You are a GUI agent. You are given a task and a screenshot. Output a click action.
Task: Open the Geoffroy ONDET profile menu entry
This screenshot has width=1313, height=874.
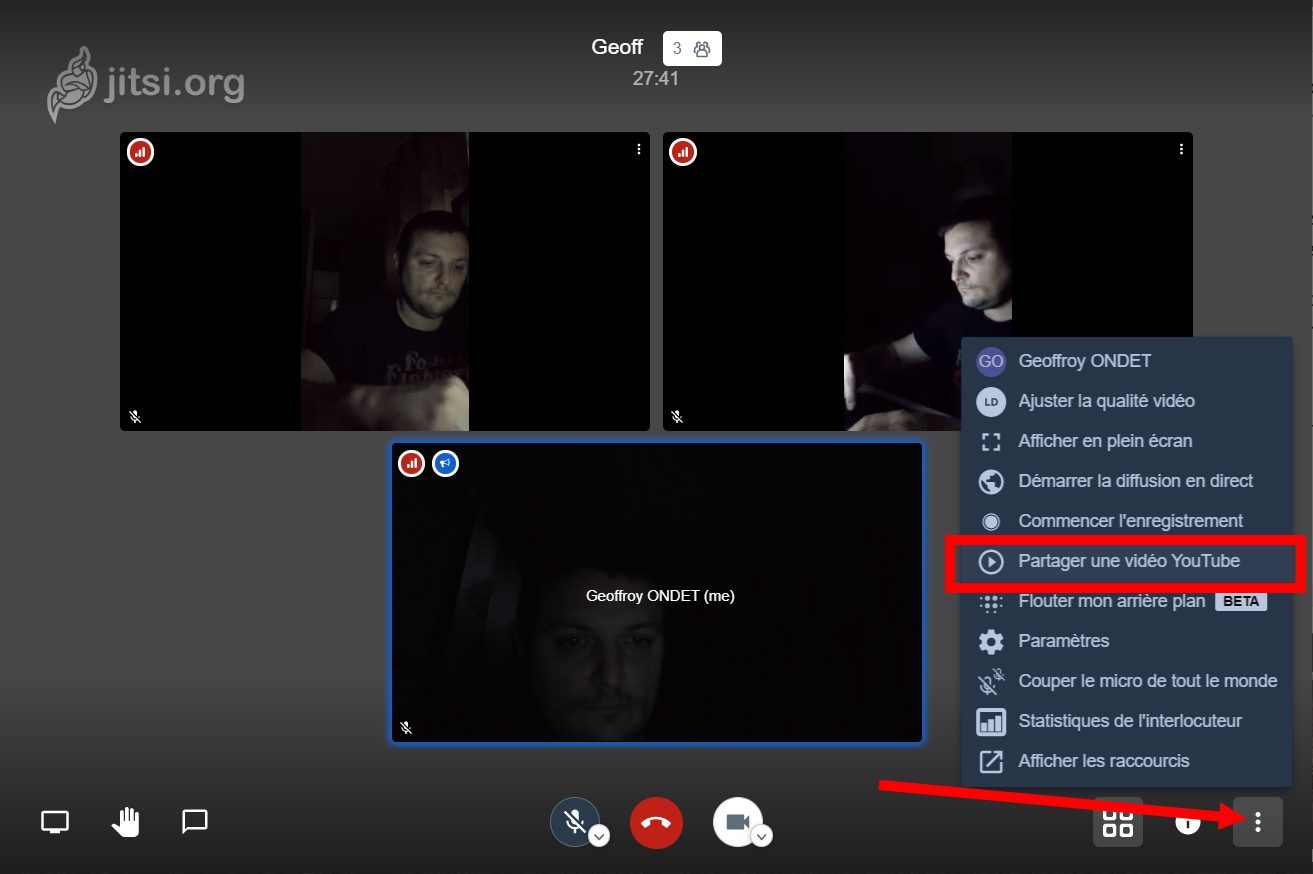(x=1126, y=361)
